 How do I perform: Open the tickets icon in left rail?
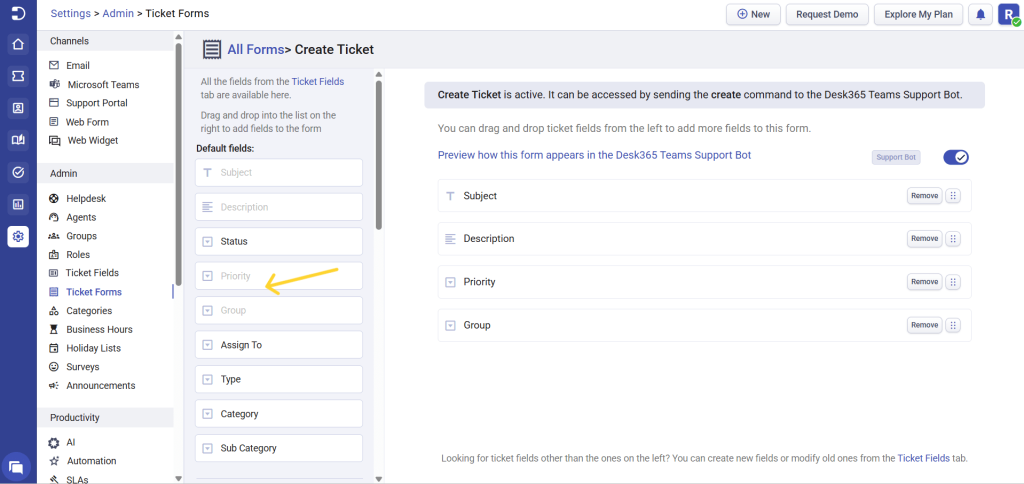pos(17,76)
